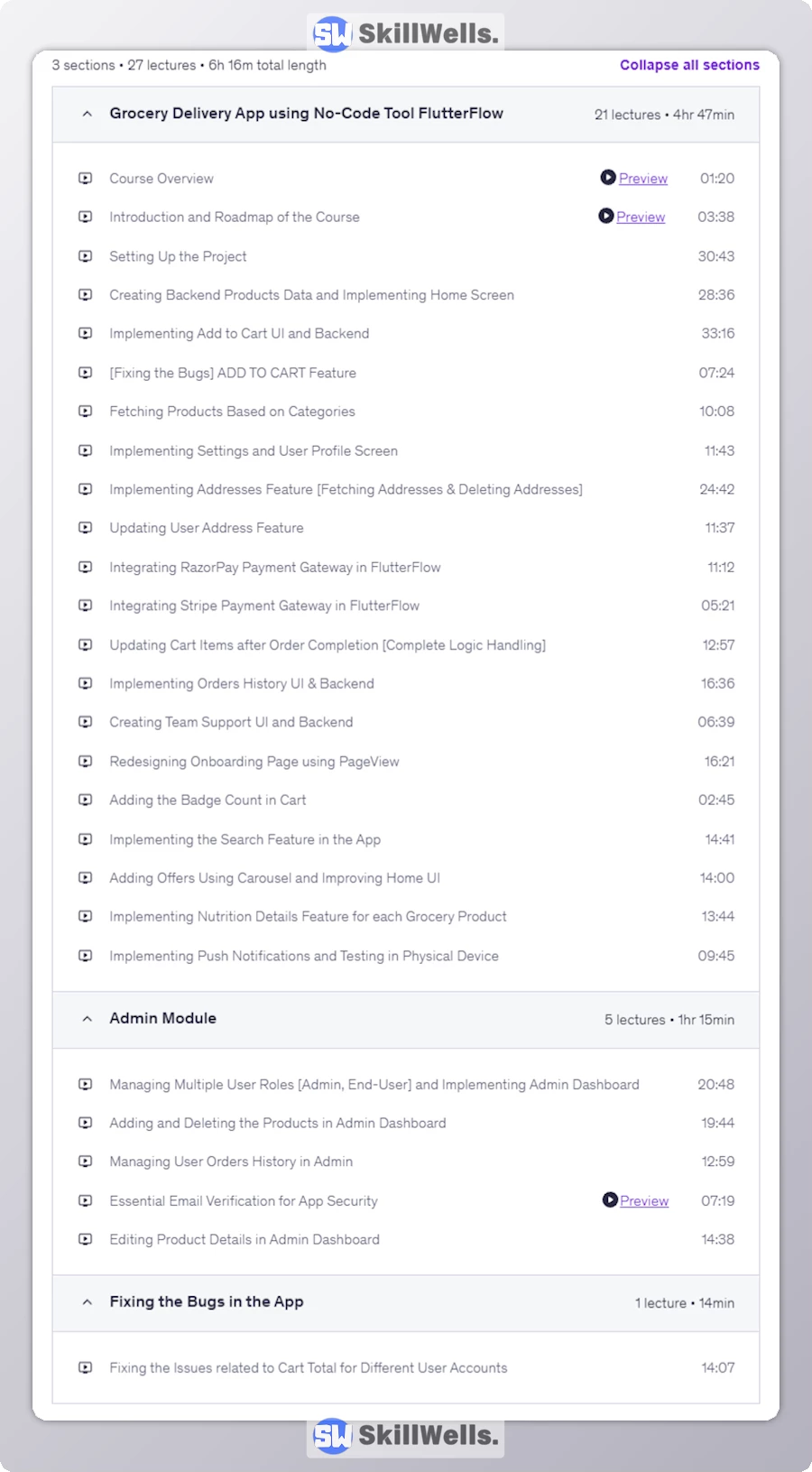Click video icon for Stripe Payment Gateway lecture
812x1472 pixels.
[x=86, y=606]
